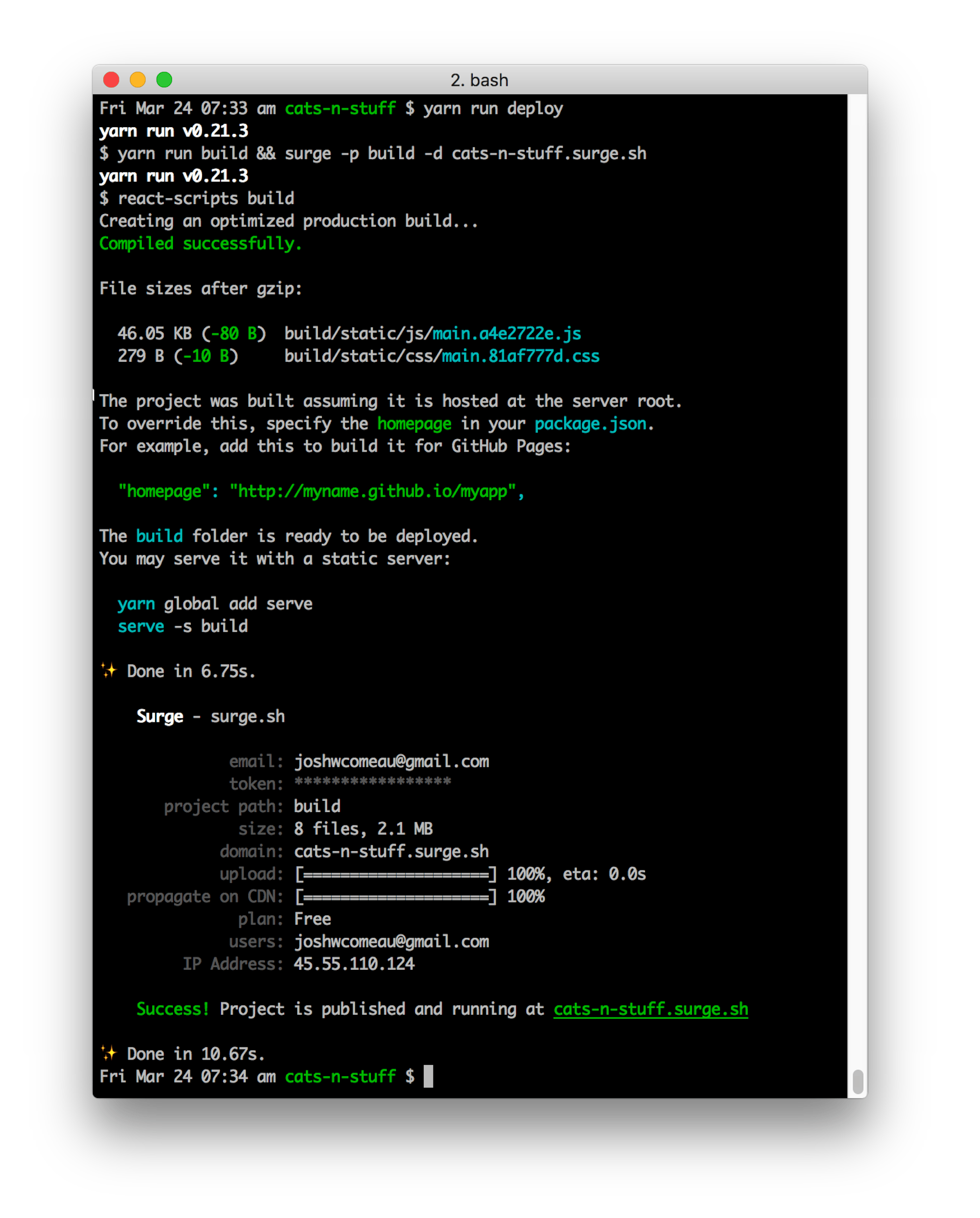Screen dimensions: 980x1218
Task: Click the yellow minimize window button
Action: click(x=138, y=80)
